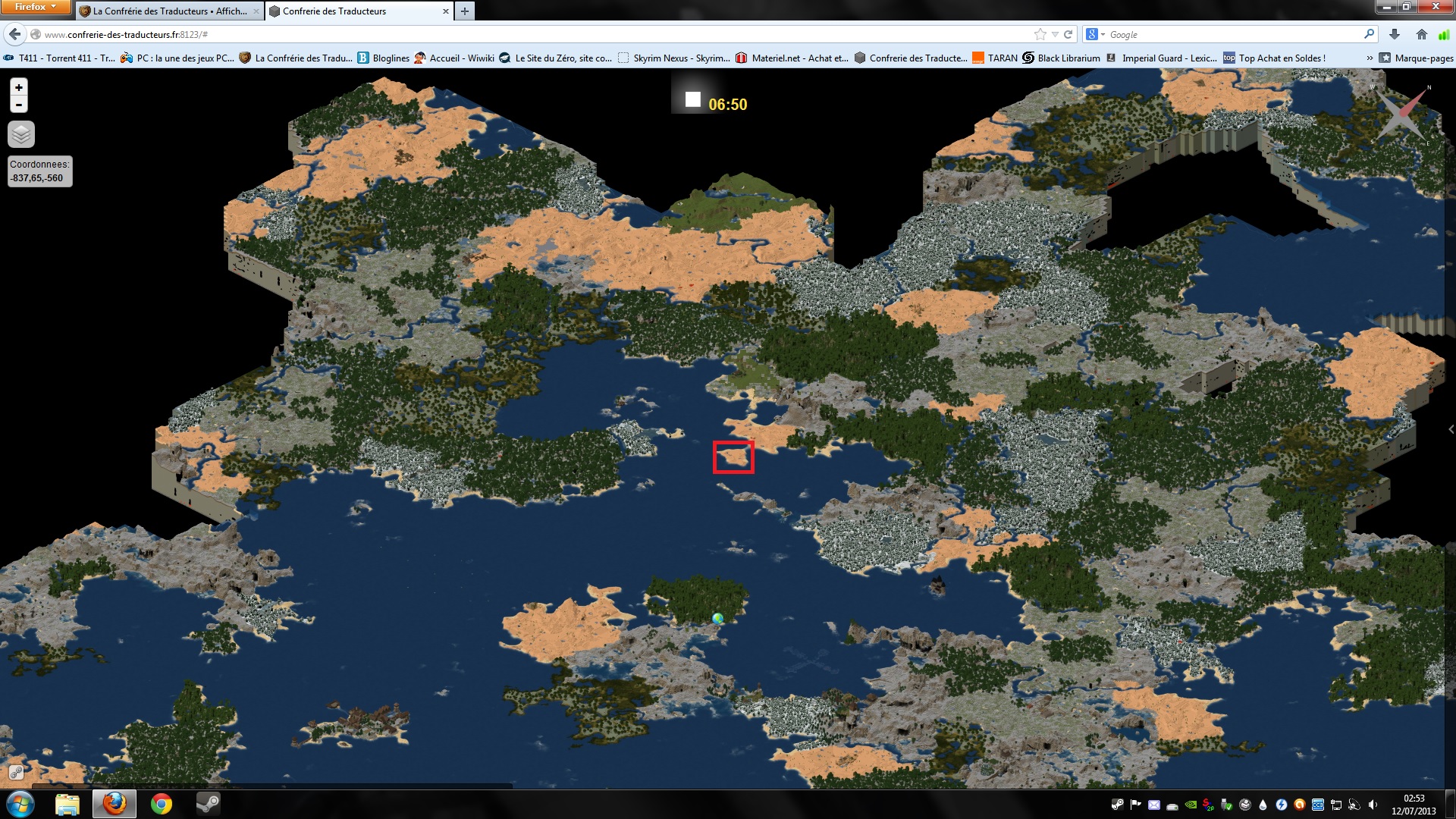Screen dimensions: 1456x819
Task: Click the mail envelope tray icon
Action: pos(1153,805)
